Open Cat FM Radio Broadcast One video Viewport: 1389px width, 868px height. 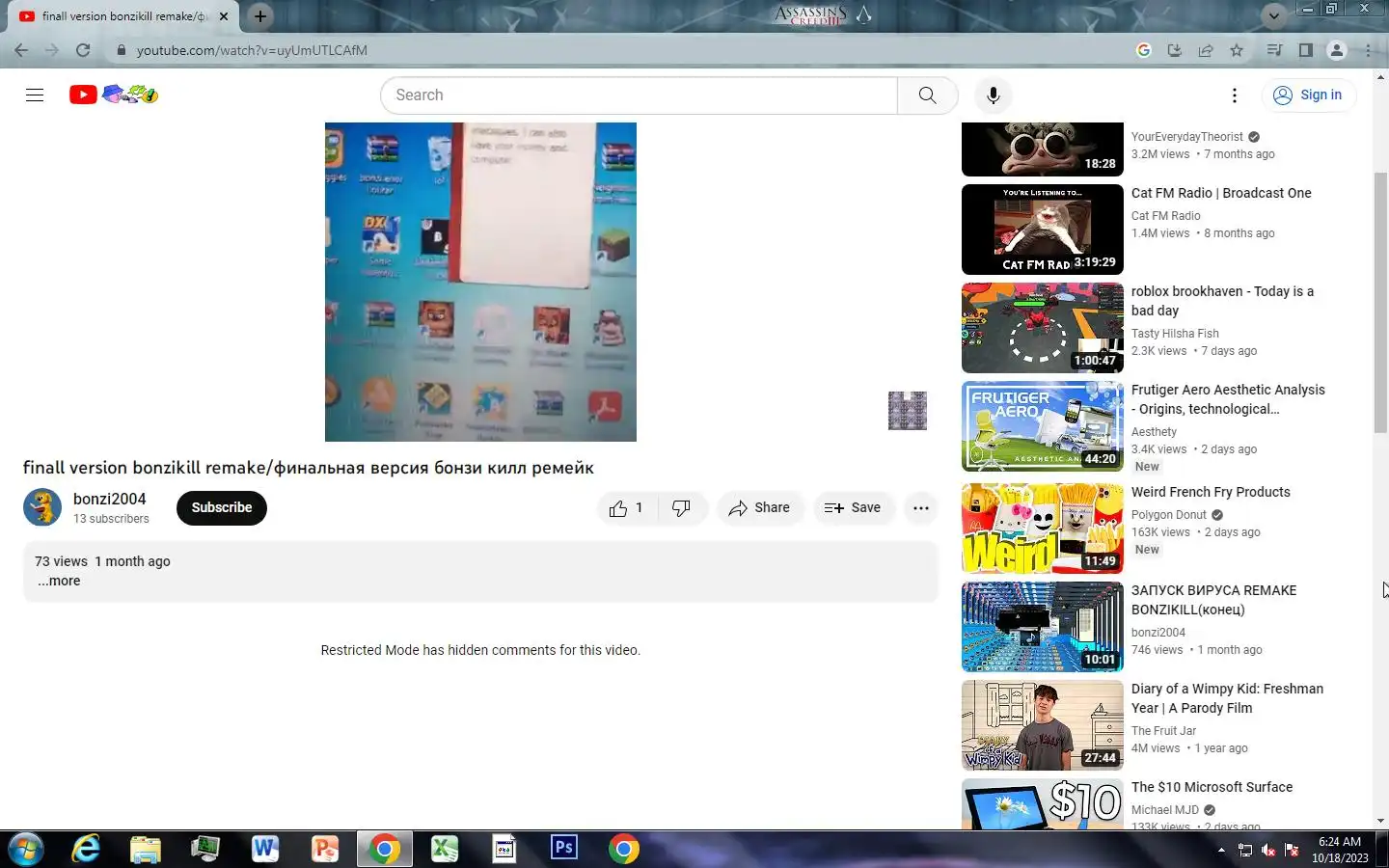[1221, 193]
